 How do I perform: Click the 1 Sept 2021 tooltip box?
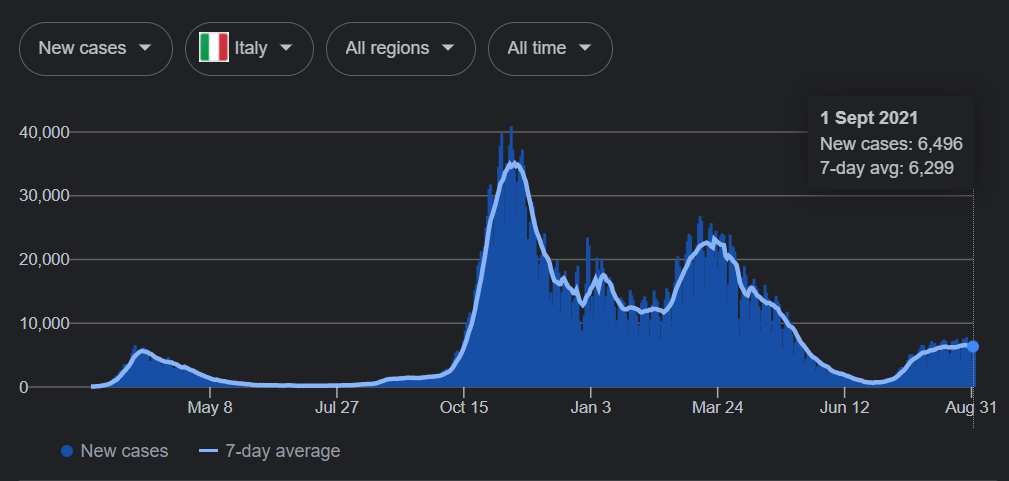pos(890,143)
